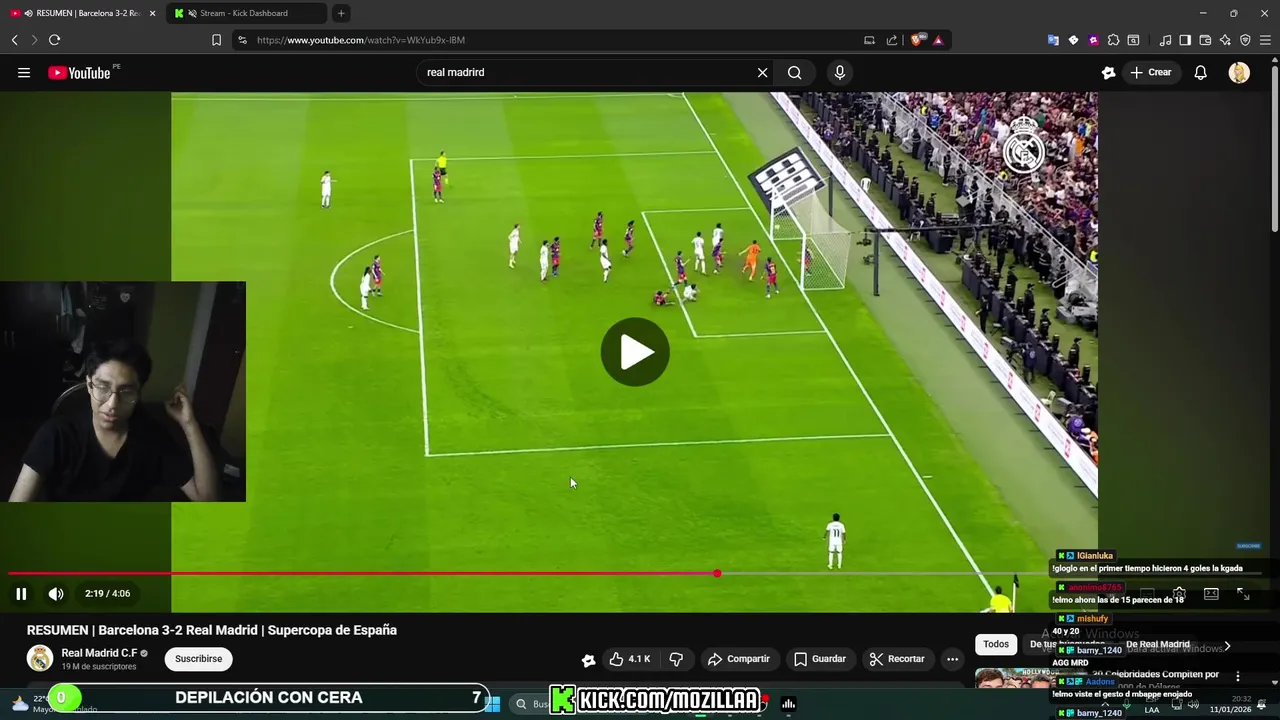1280x720 pixels.
Task: Bookmark this page from the address bar
Action: [216, 40]
